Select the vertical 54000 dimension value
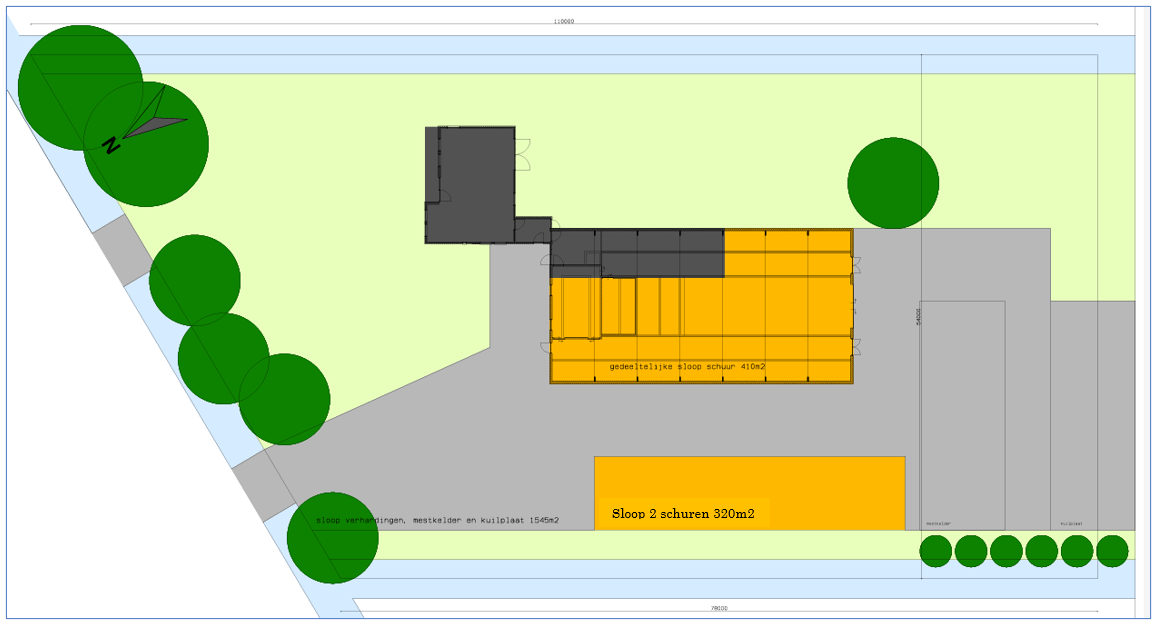 click(x=919, y=317)
